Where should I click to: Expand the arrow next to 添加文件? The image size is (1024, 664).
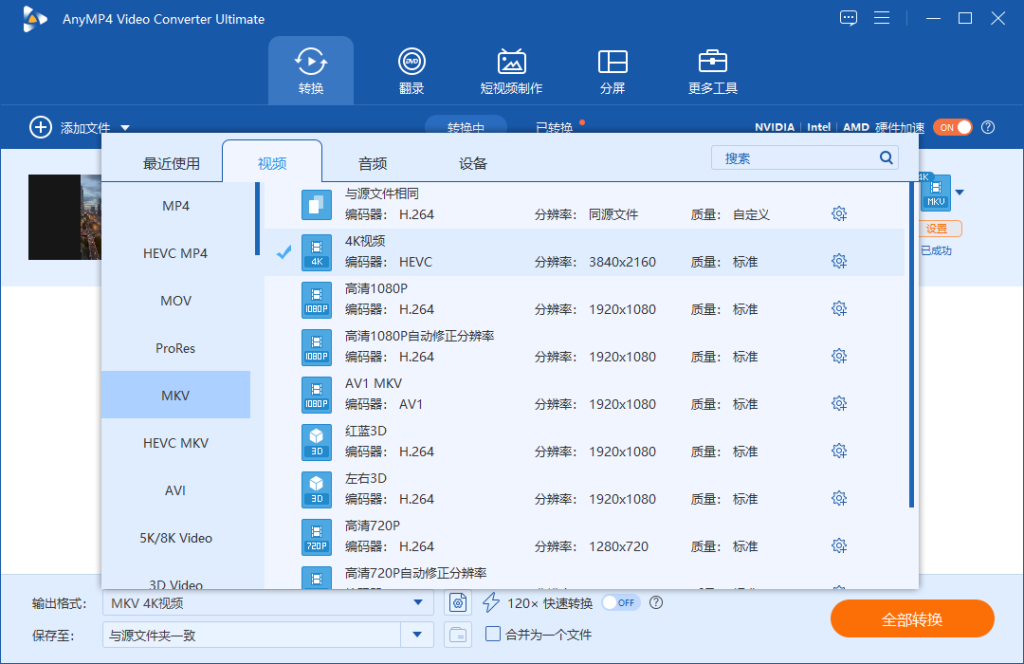pyautogui.click(x=124, y=127)
